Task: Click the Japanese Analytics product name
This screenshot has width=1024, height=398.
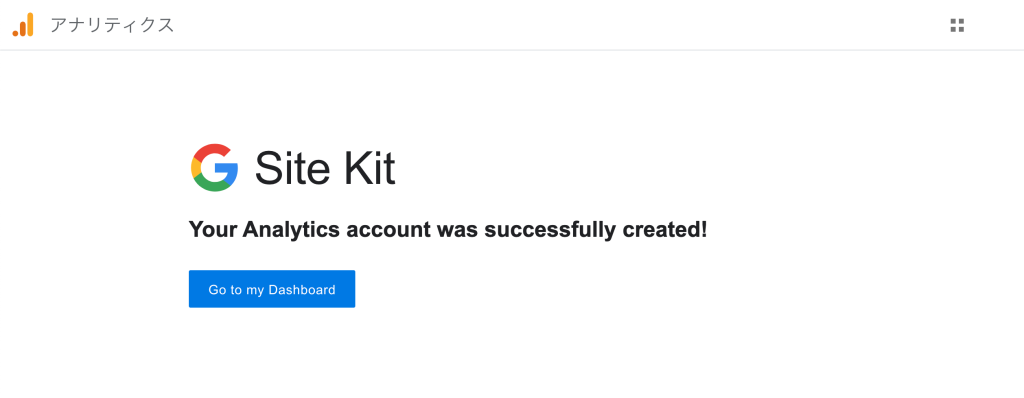Action: 112,25
